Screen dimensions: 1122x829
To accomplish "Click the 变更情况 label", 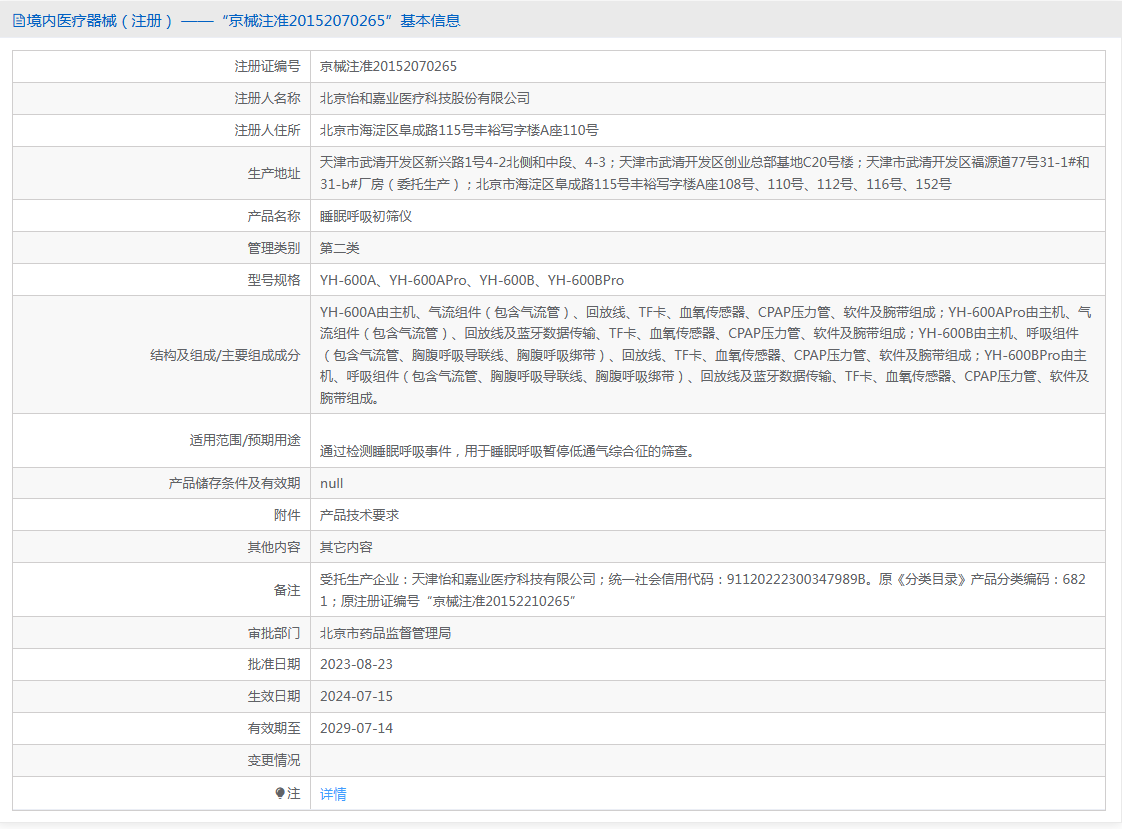I will [273, 760].
